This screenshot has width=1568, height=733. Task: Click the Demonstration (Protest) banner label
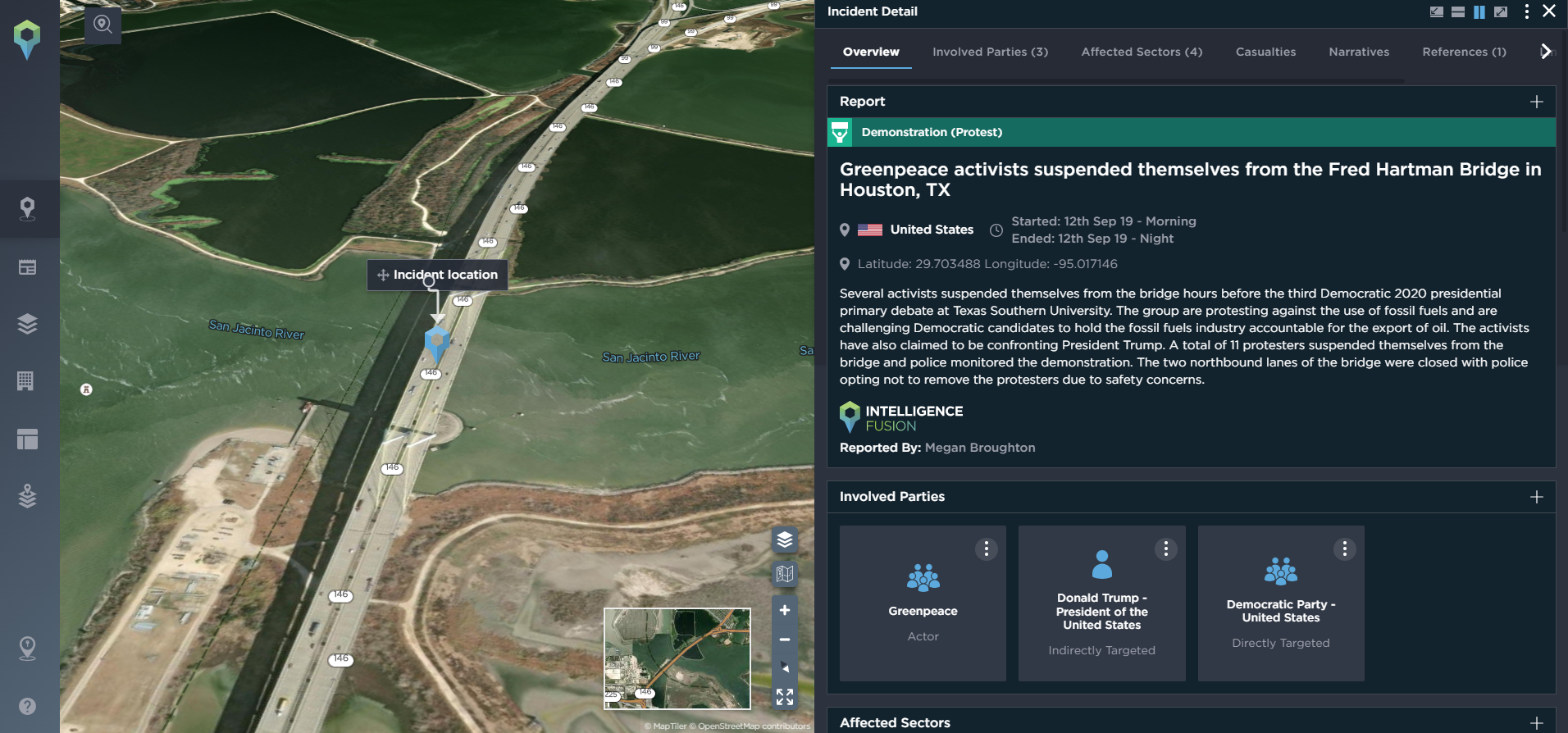click(x=932, y=132)
